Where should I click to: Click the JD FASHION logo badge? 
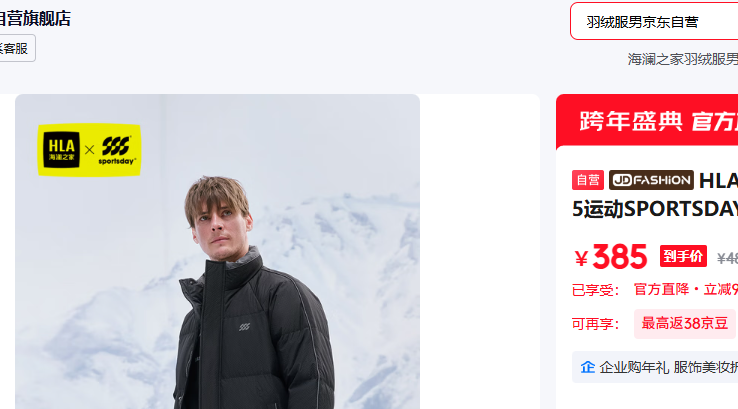(x=651, y=180)
